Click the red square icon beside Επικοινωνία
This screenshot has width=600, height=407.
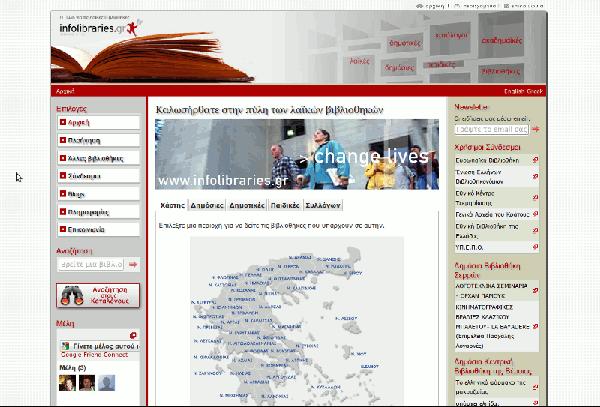pyautogui.click(x=63, y=229)
